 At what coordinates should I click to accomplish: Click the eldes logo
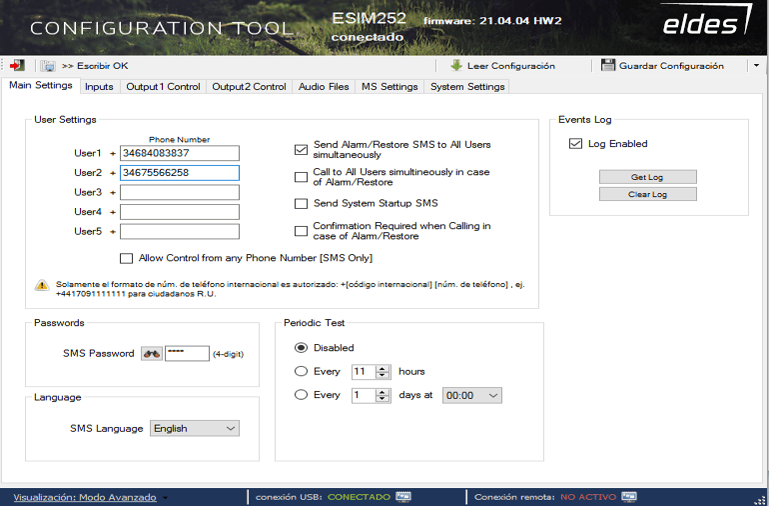pos(707,21)
